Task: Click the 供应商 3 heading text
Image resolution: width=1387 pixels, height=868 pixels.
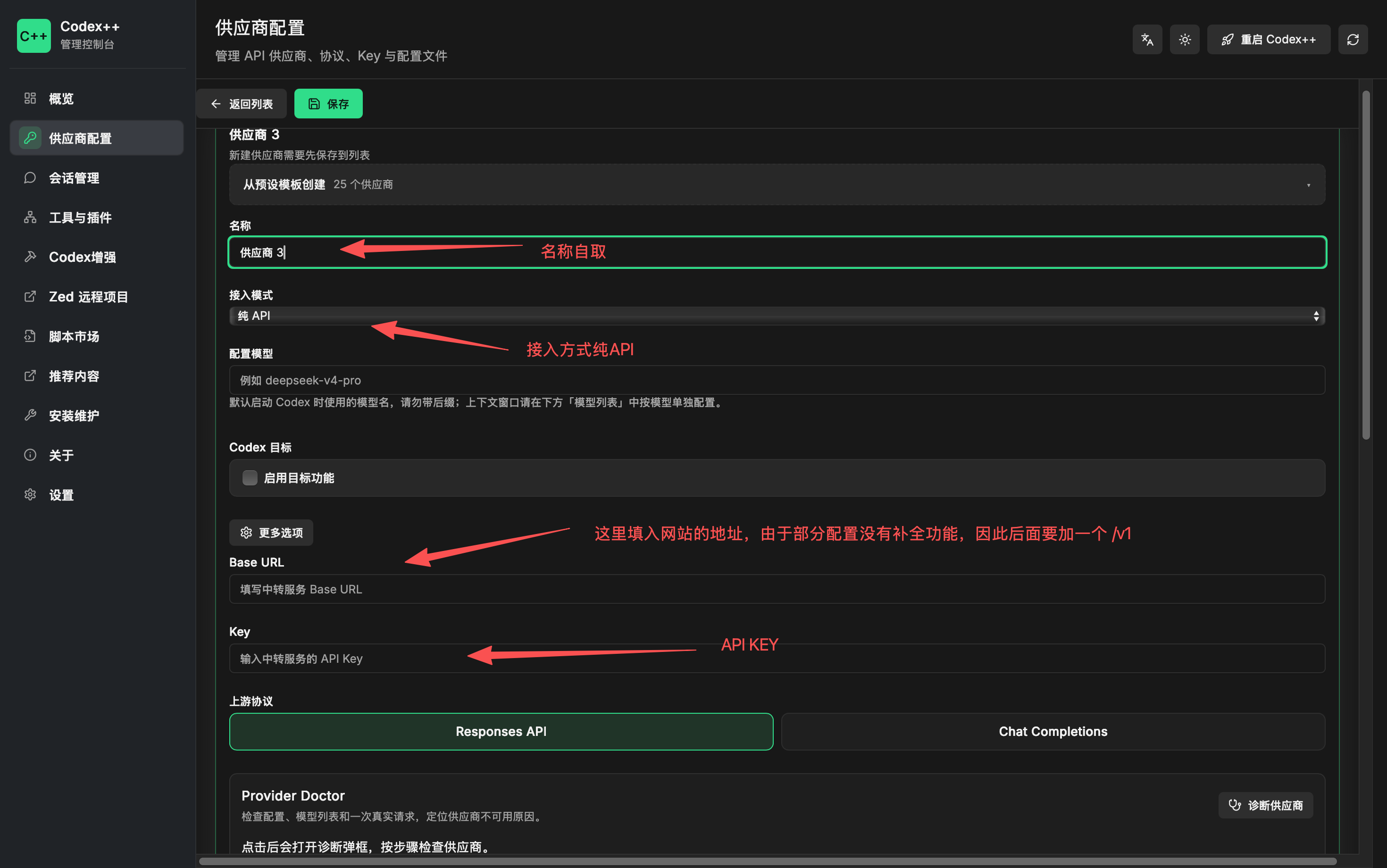Action: pyautogui.click(x=254, y=135)
